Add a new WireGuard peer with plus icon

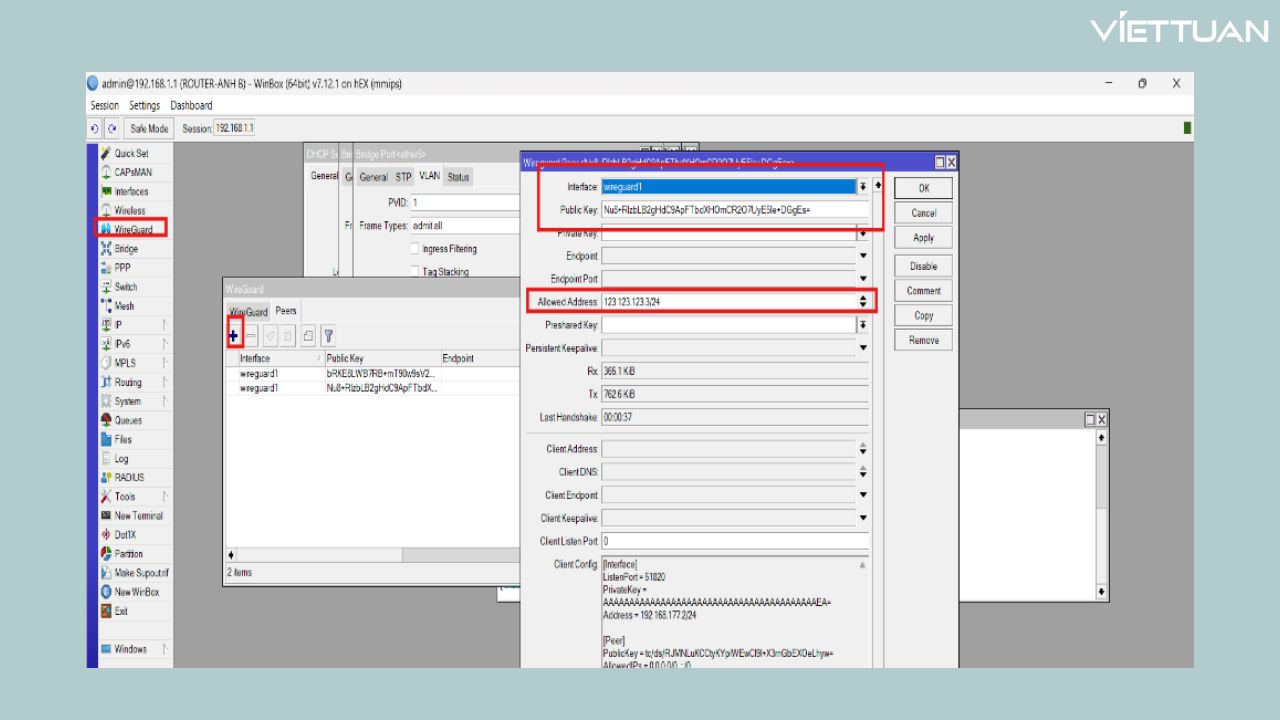pyautogui.click(x=234, y=337)
